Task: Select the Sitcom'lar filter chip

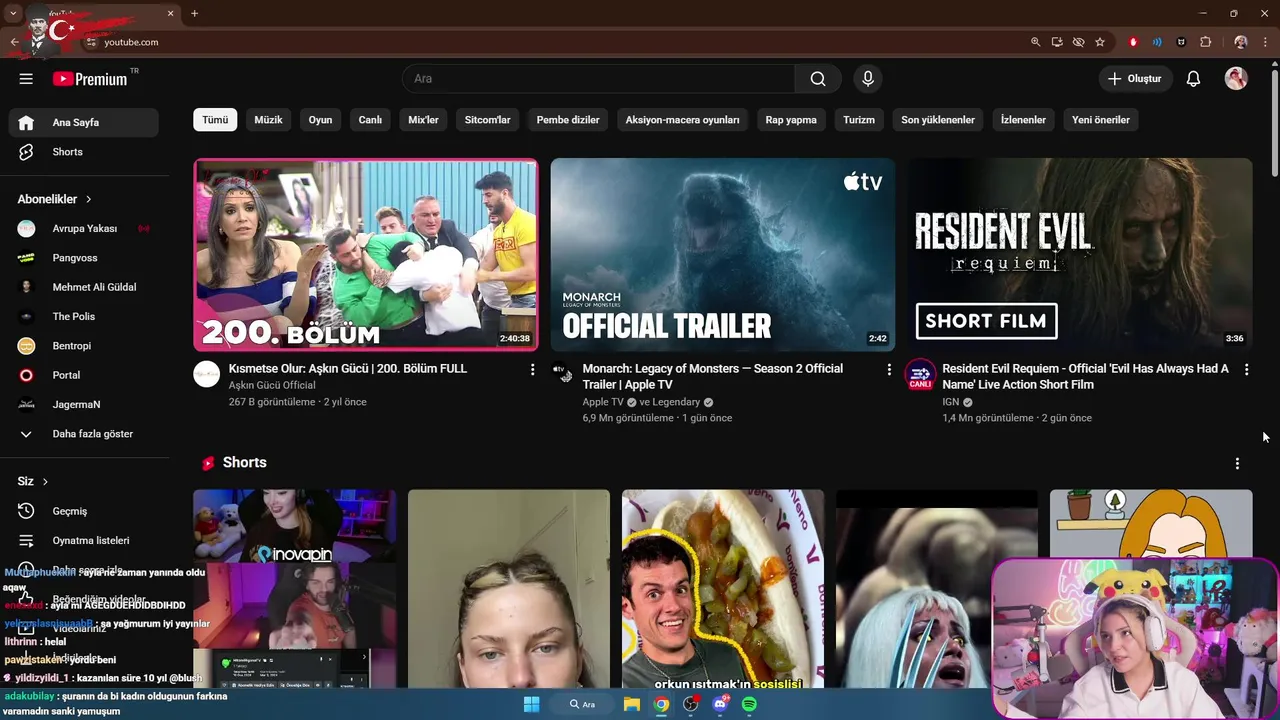Action: 487,120
